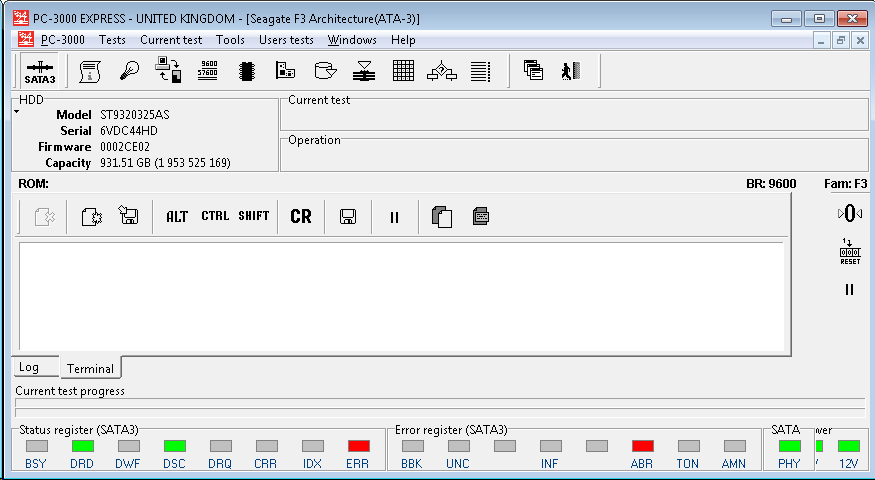This screenshot has width=875, height=480.
Task: Click the RESET icon on right side
Action: [850, 252]
